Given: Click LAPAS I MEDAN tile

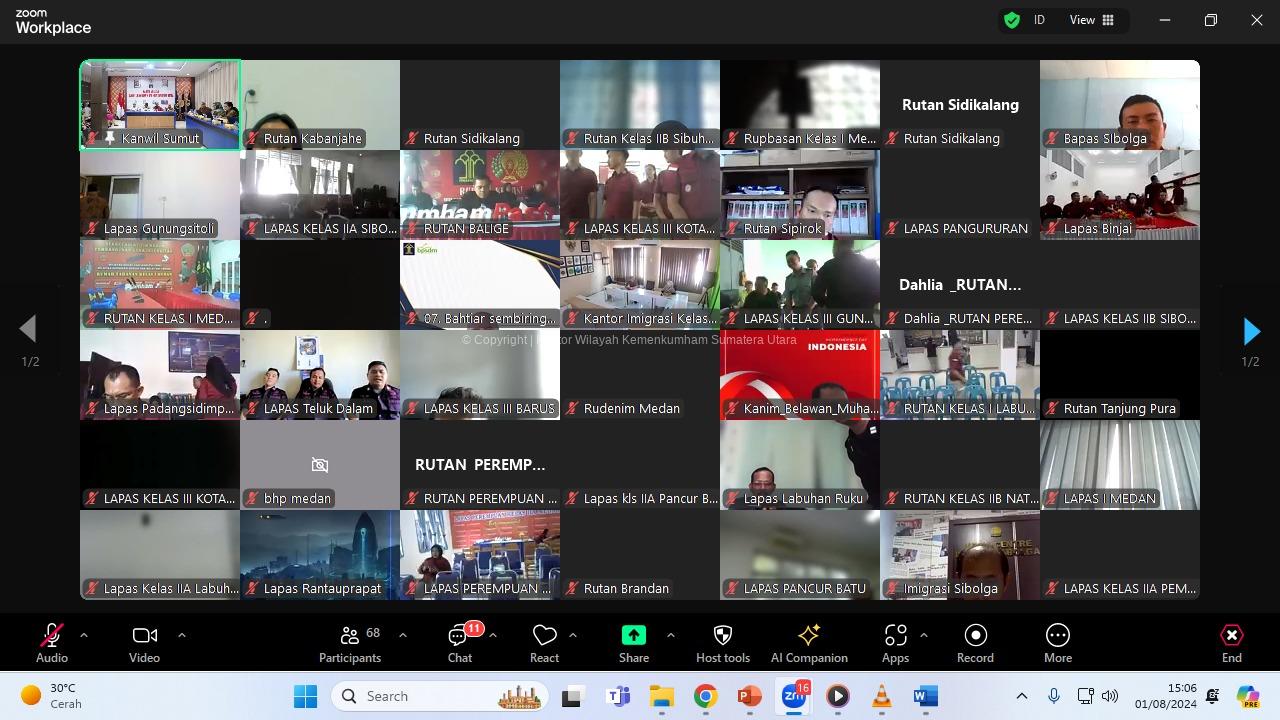Looking at the screenshot, I should tap(1120, 465).
